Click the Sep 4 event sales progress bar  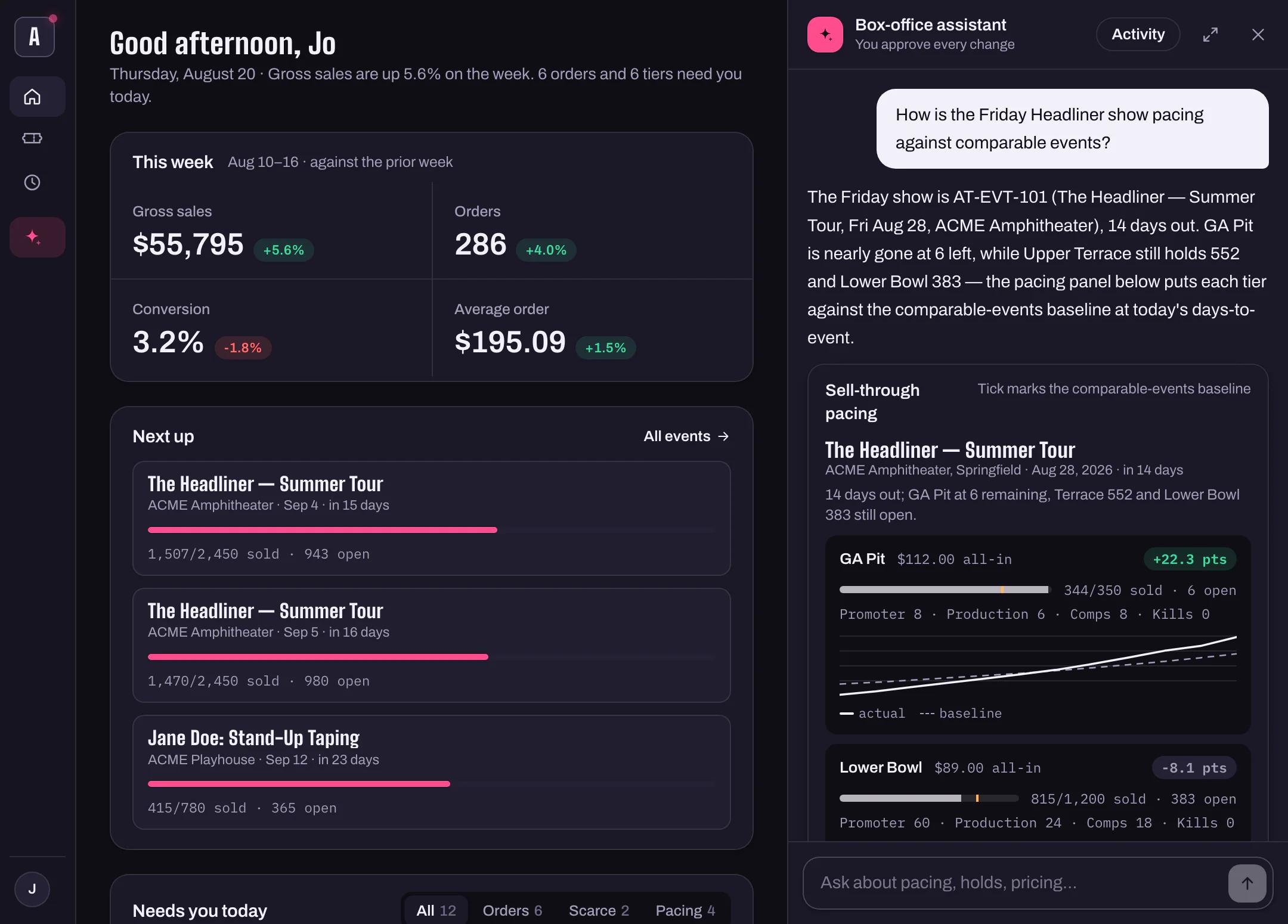432,530
